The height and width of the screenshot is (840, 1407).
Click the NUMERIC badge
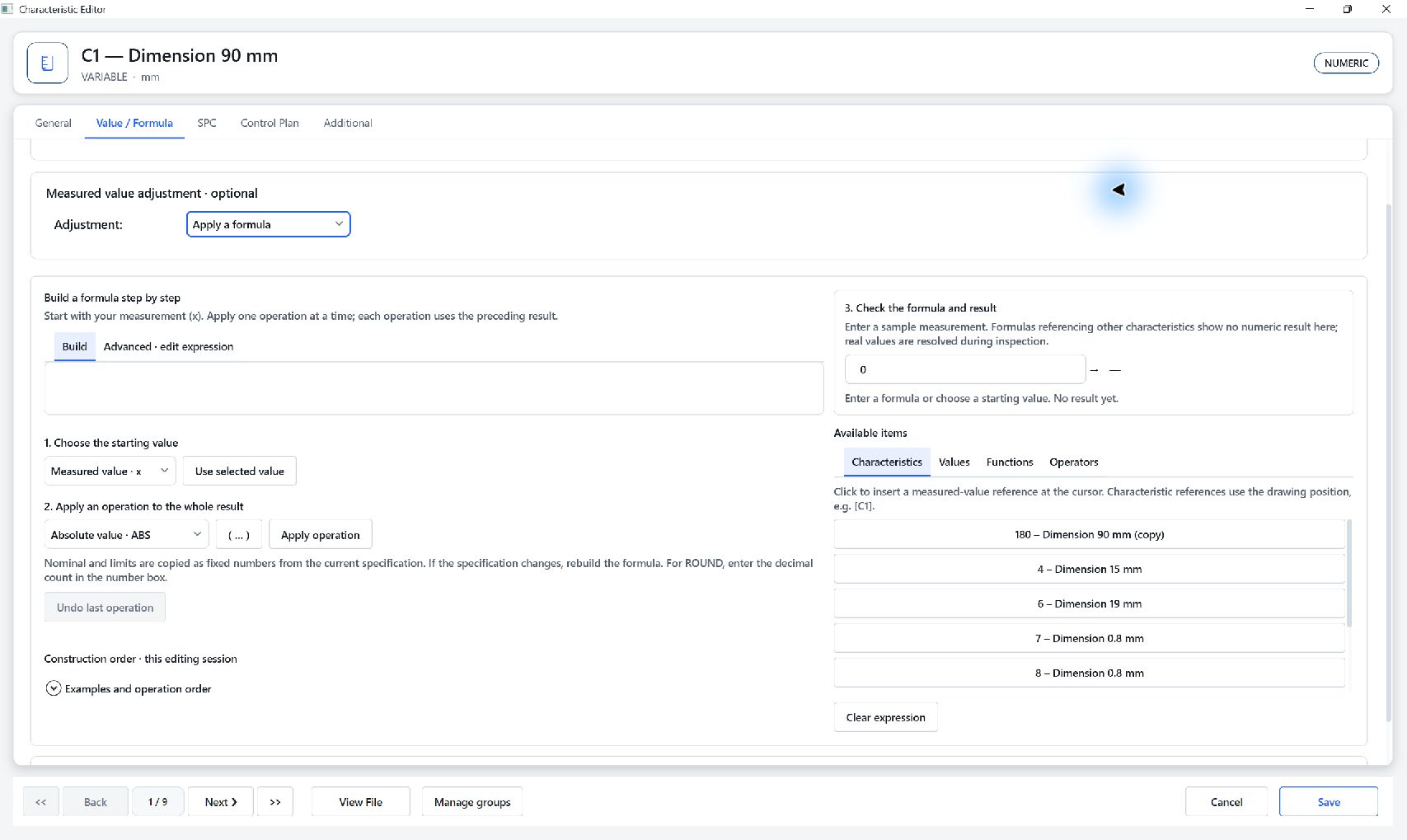(1346, 63)
